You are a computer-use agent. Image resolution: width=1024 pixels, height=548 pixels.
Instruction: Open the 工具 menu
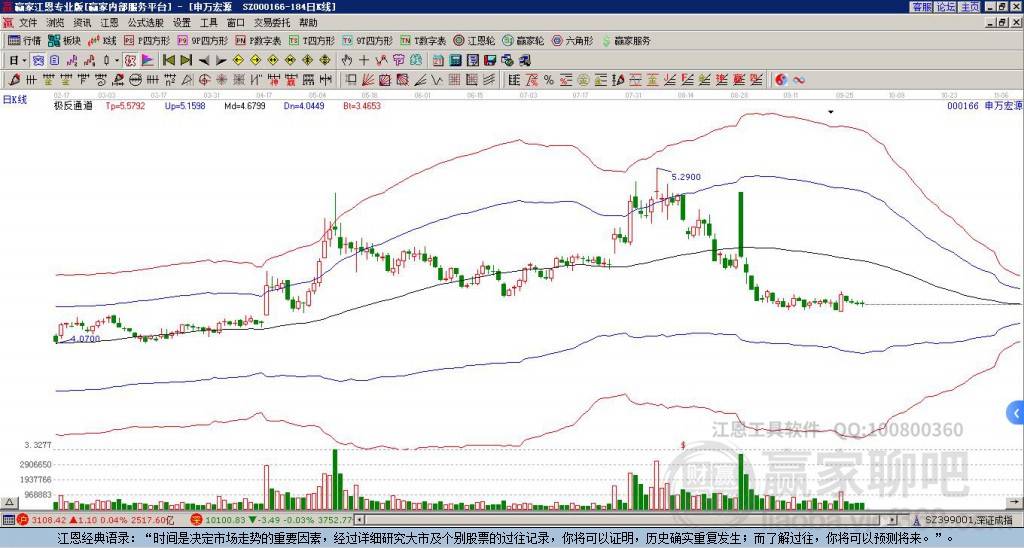point(208,23)
